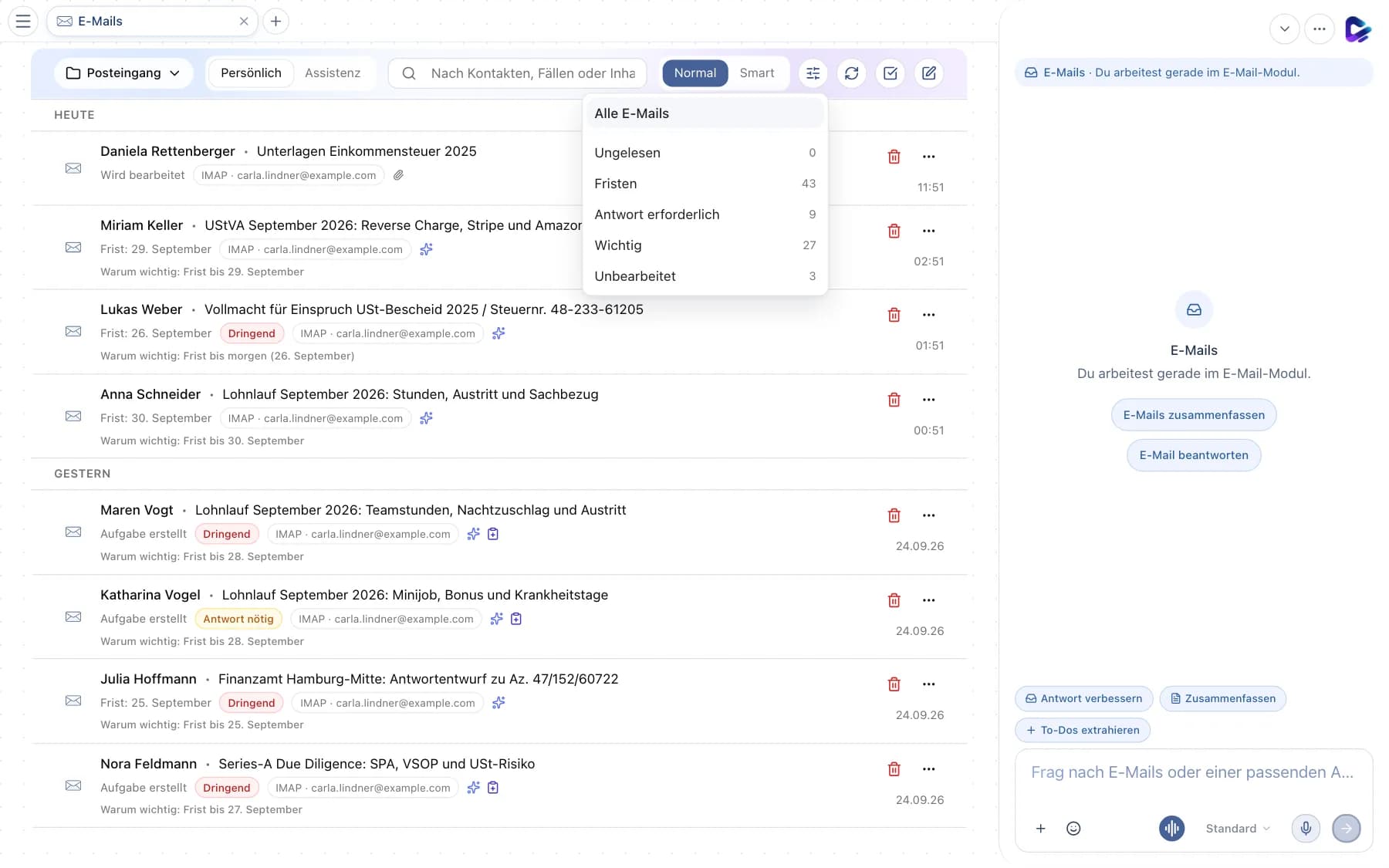Image resolution: width=1389 pixels, height=868 pixels.
Task: Open more options for Lukas Weber email
Action: point(929,315)
